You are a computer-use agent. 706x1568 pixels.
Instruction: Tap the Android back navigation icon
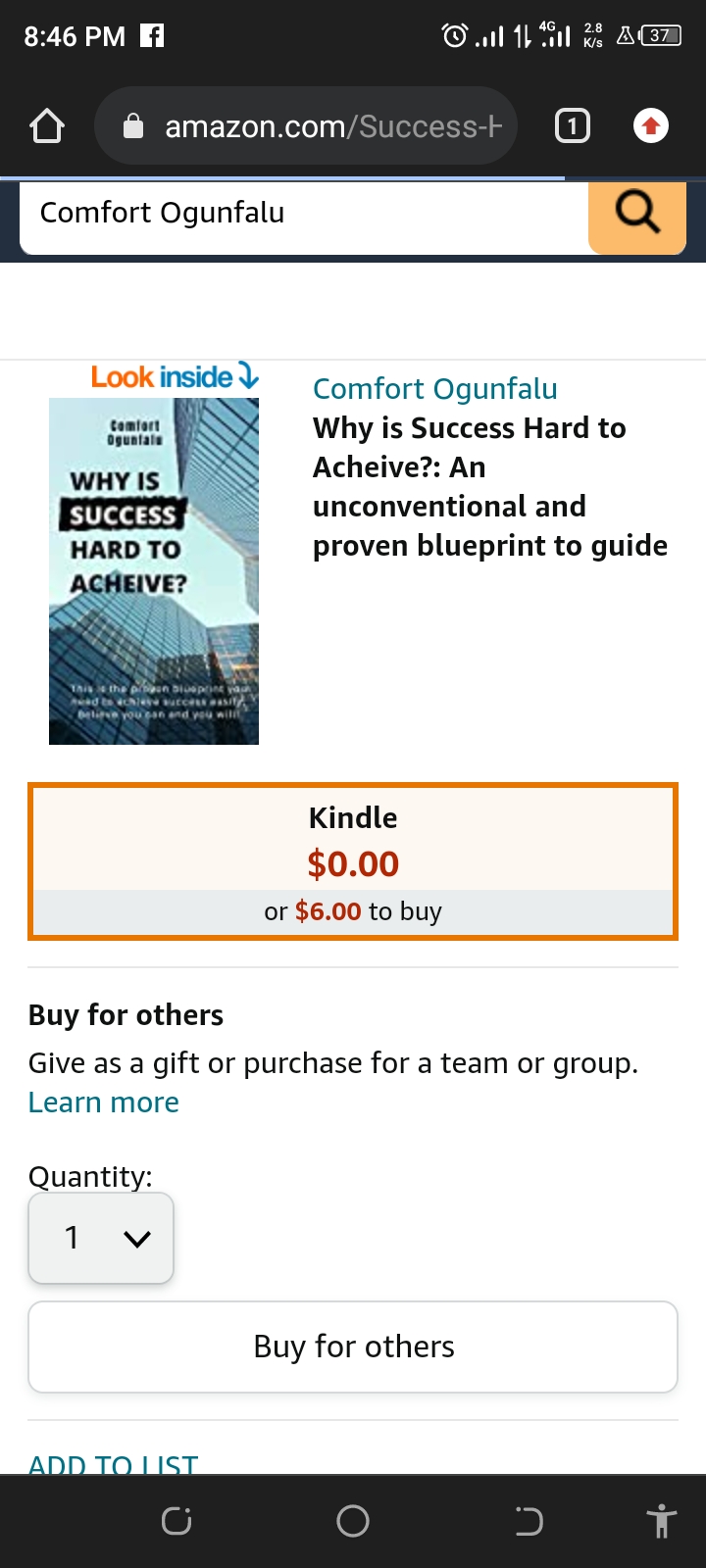[x=529, y=1521]
